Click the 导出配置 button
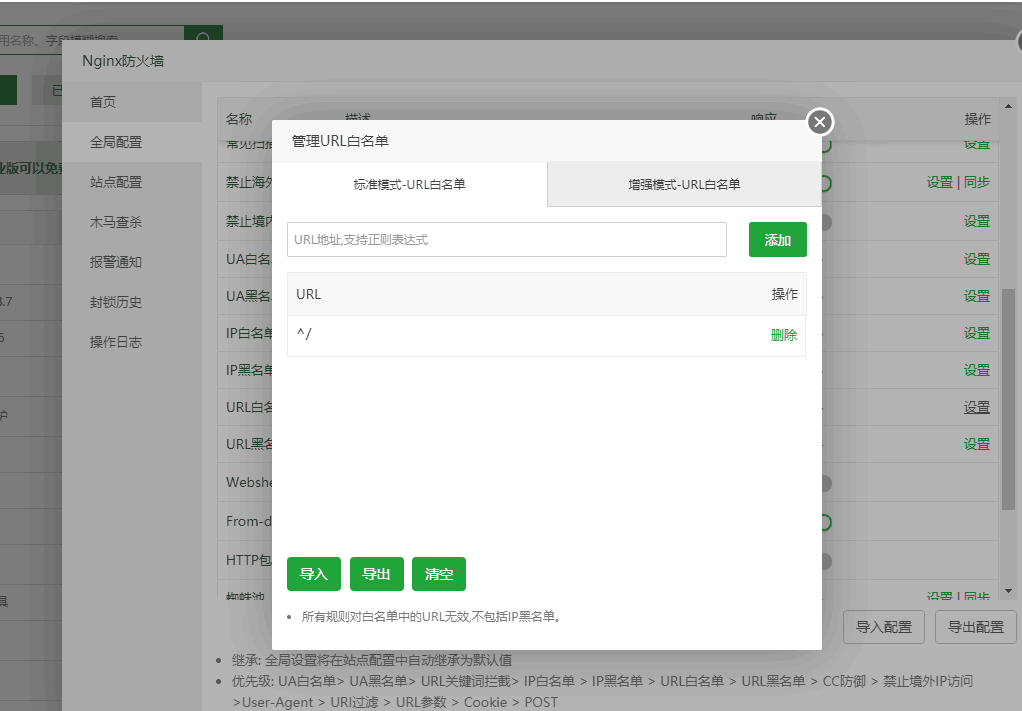 click(x=976, y=627)
